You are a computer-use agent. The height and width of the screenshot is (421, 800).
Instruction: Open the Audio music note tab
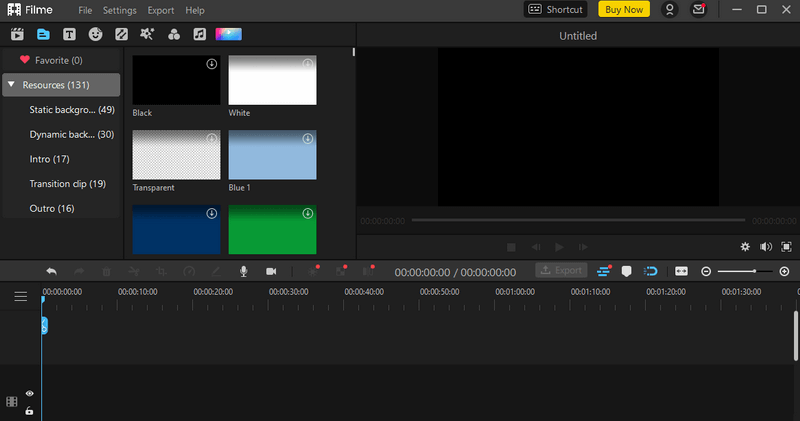coord(199,34)
